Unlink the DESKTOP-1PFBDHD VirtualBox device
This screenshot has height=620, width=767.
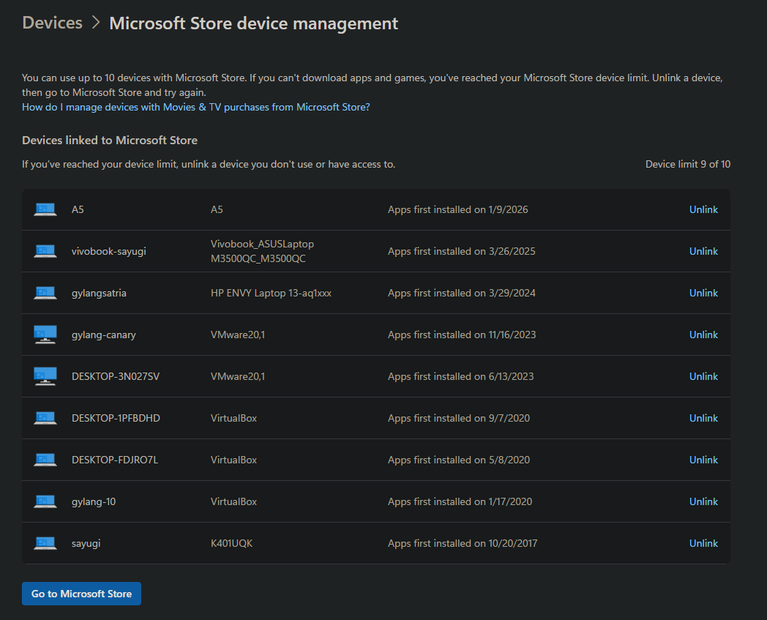pos(703,418)
